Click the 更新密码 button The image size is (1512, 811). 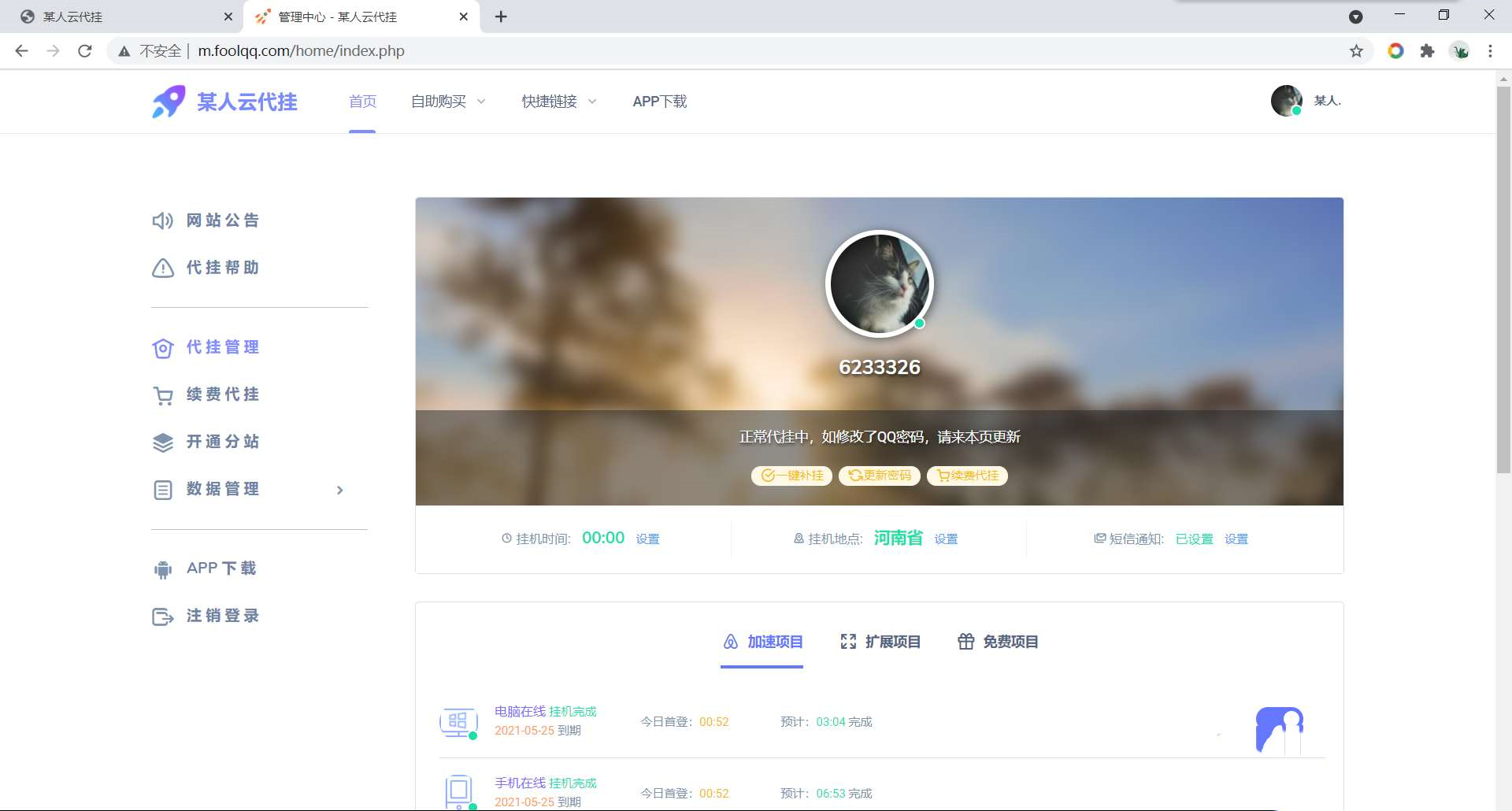[879, 476]
